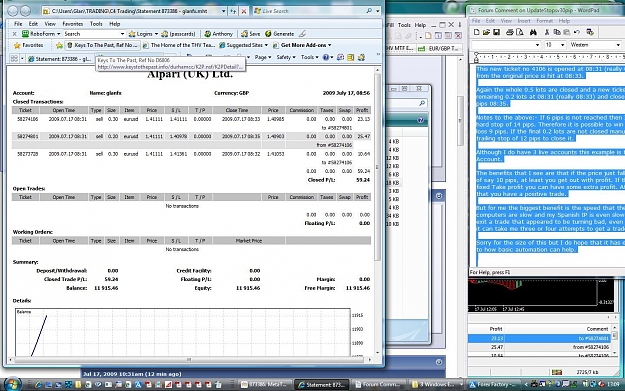
Task: Open the IE View menu
Action: (50, 24)
